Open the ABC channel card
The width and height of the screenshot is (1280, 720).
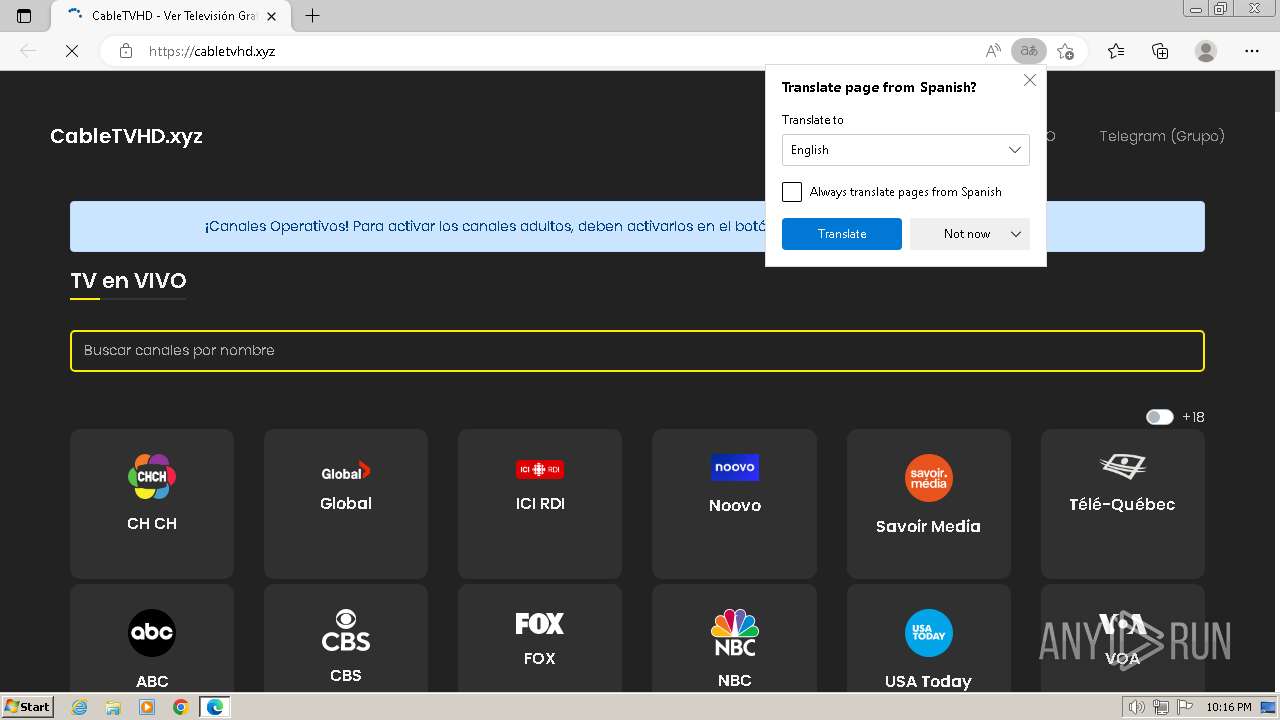[x=152, y=639]
